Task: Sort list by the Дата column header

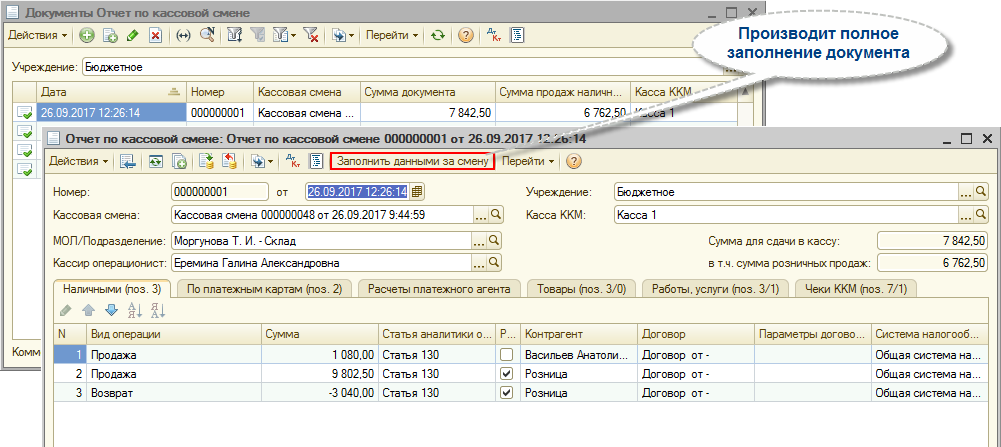Action: point(100,90)
